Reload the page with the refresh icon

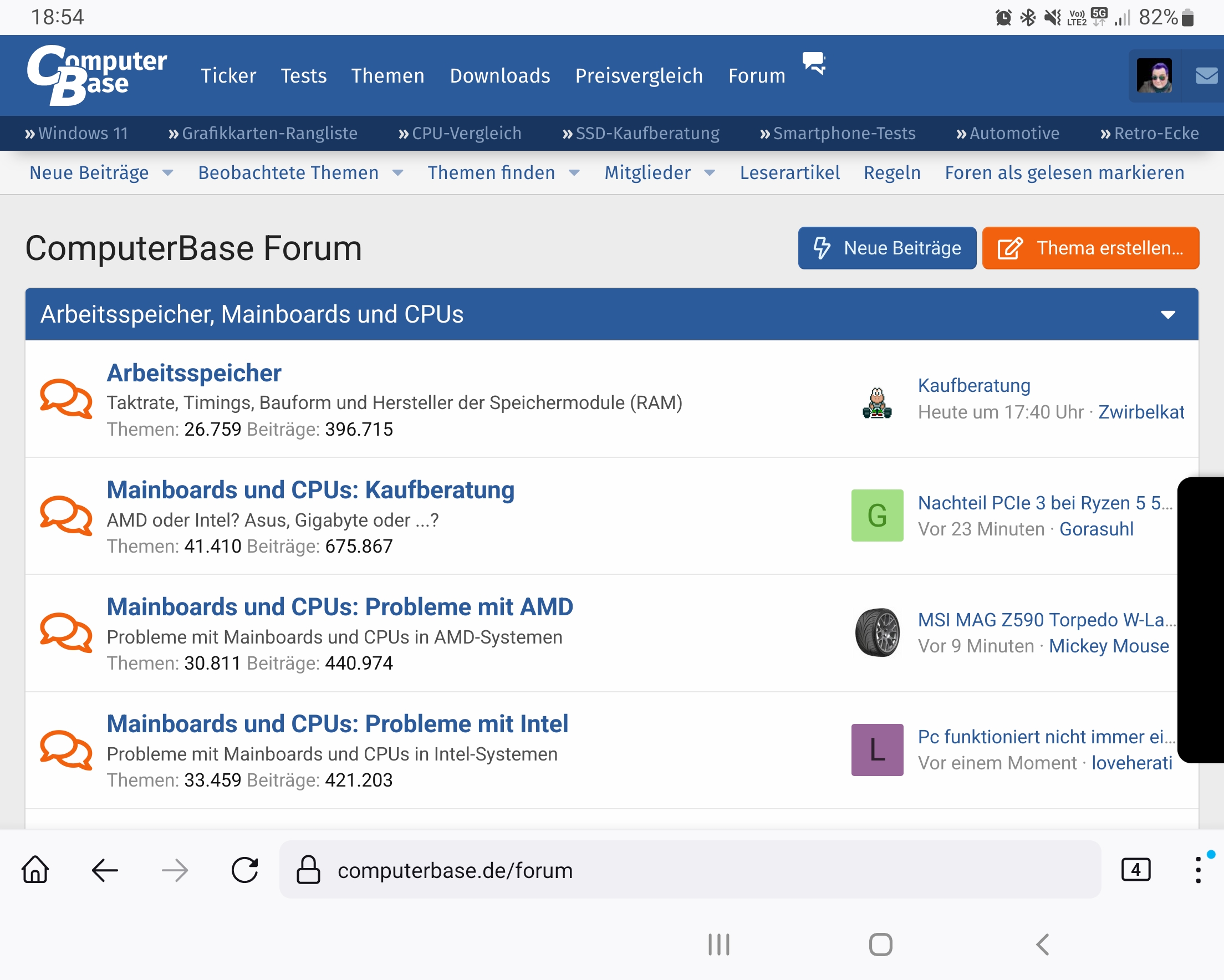(x=244, y=870)
